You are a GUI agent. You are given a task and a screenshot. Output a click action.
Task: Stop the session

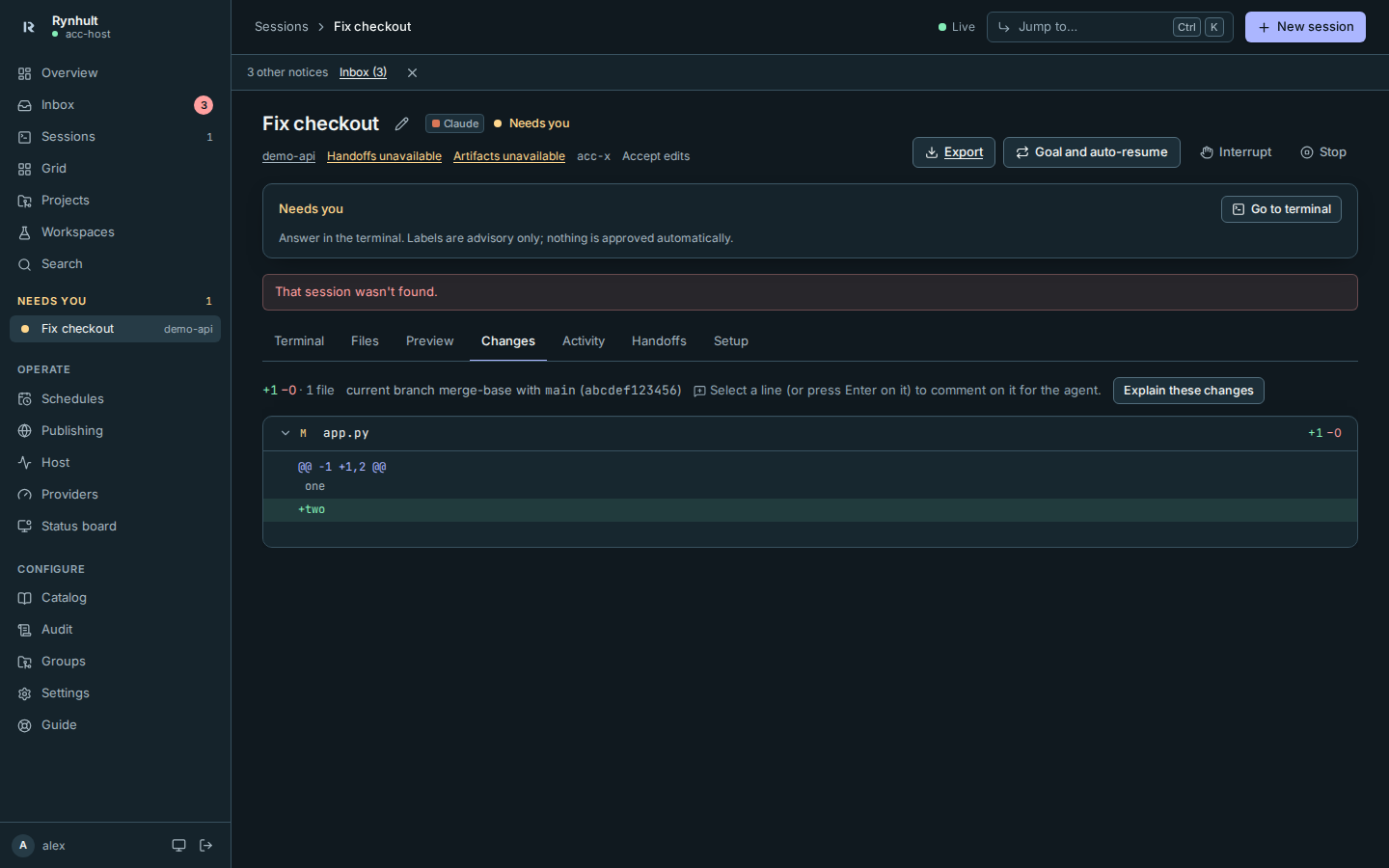click(1323, 152)
